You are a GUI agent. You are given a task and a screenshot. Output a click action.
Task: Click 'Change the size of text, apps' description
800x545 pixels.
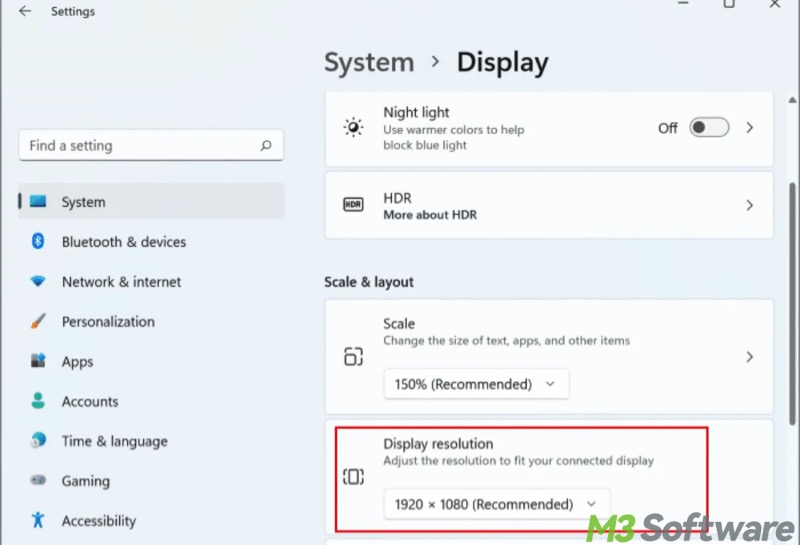click(x=506, y=340)
